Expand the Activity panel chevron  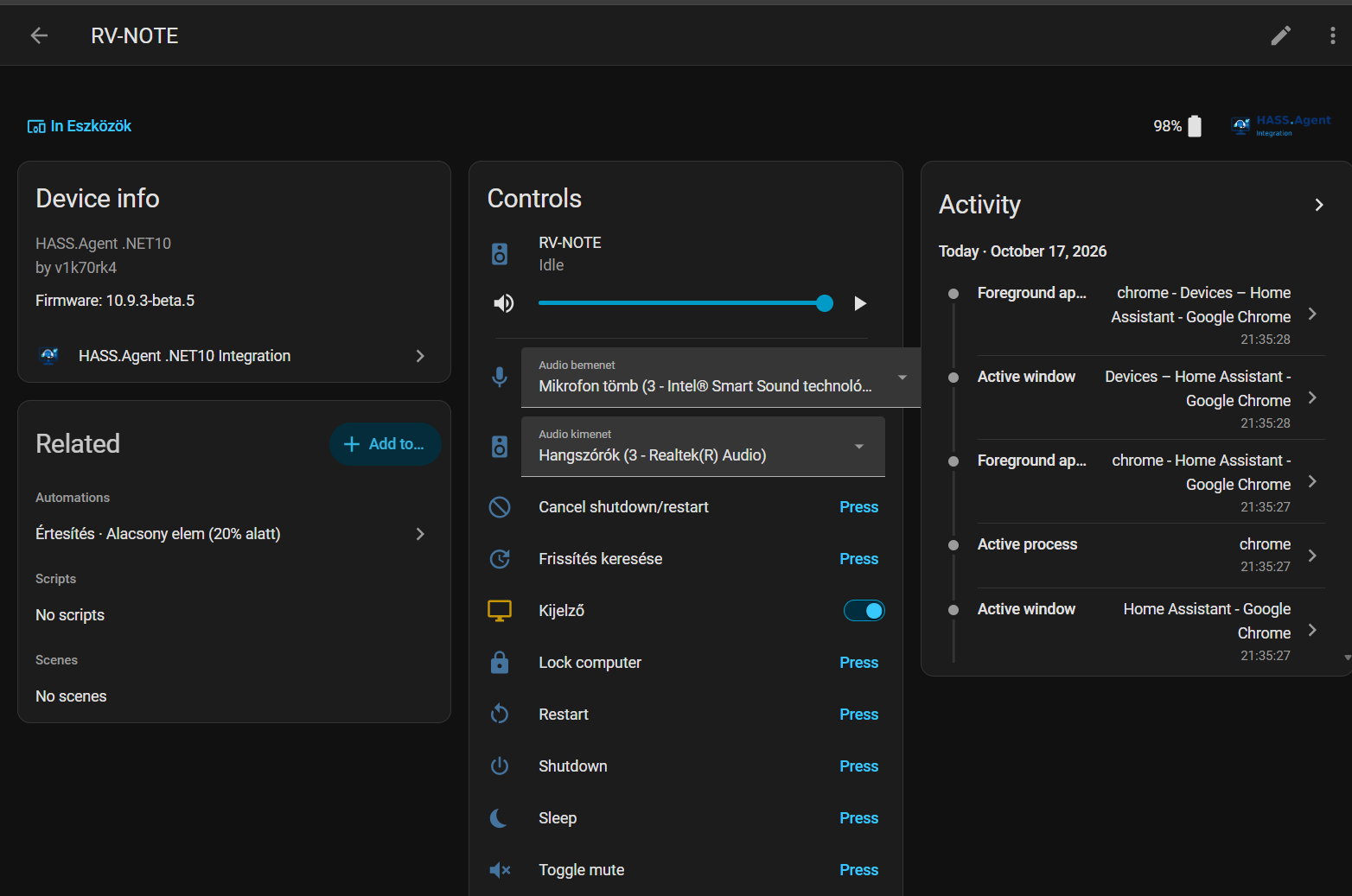pyautogui.click(x=1319, y=205)
